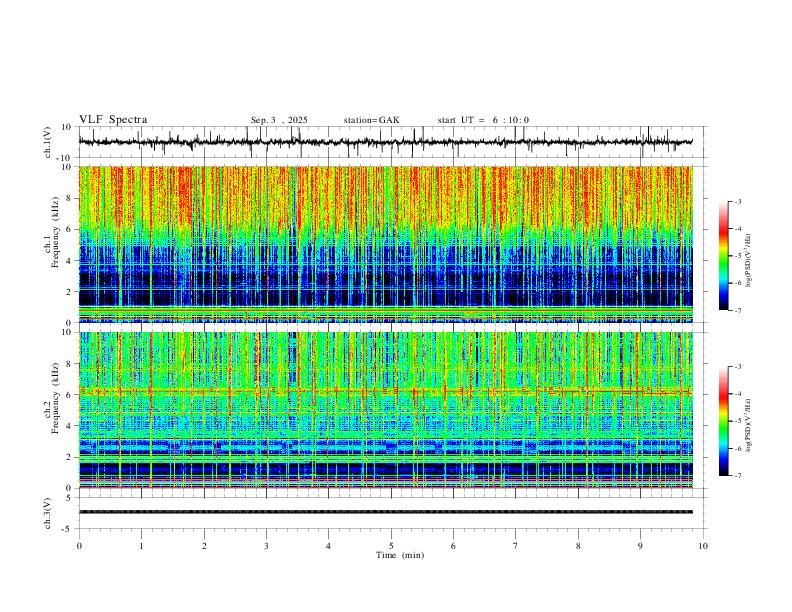Click the date 'Sep. 3 , 2025'
The height and width of the screenshot is (612, 792).
tap(279, 120)
